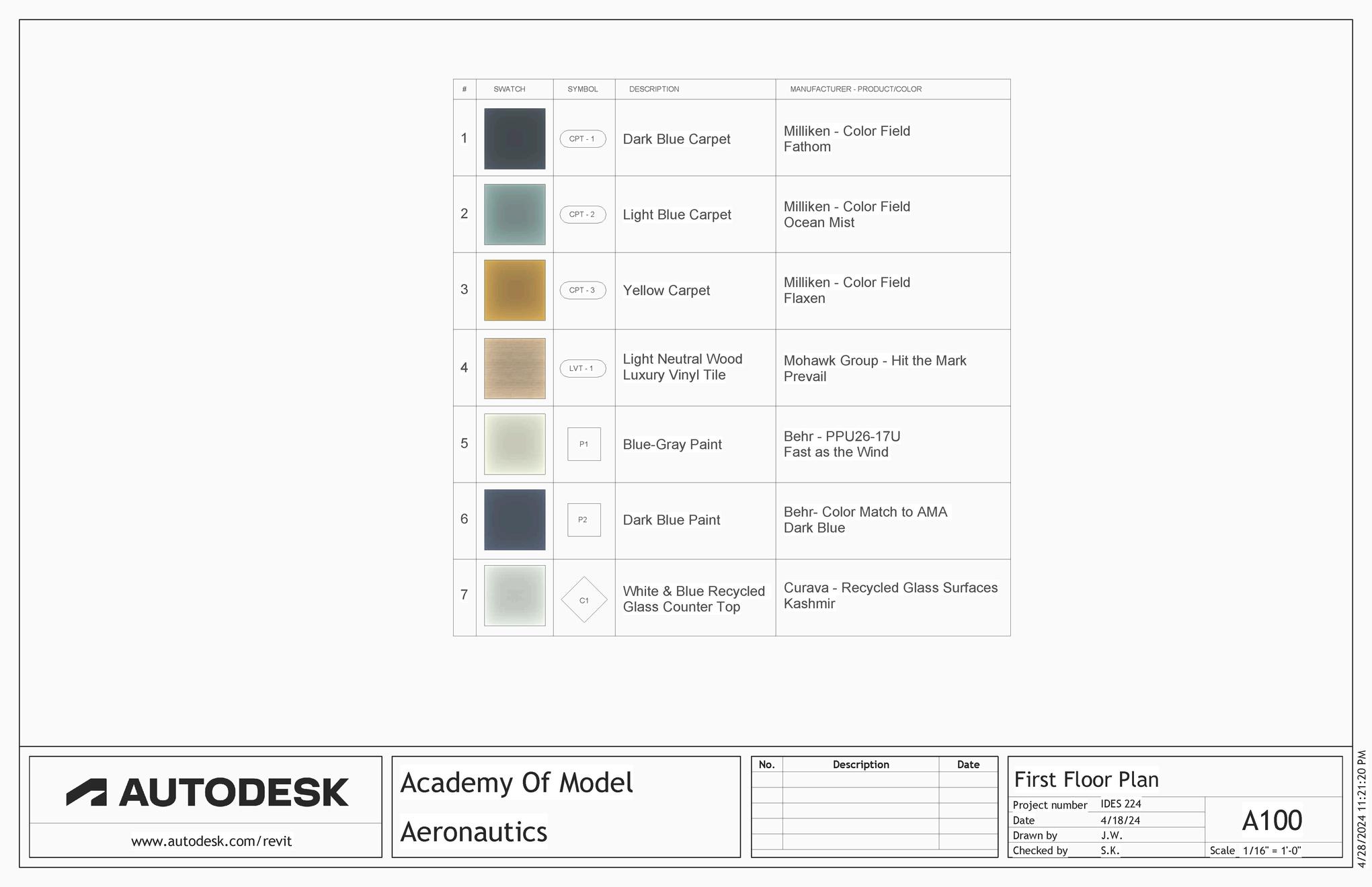Image resolution: width=1372 pixels, height=887 pixels.
Task: Click the P2 square paint symbol
Action: tap(583, 520)
